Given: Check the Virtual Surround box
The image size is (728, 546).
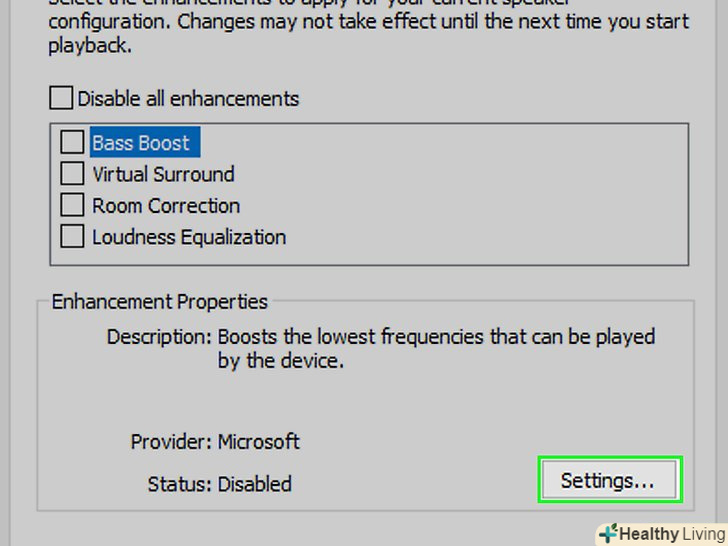Looking at the screenshot, I should (72, 174).
